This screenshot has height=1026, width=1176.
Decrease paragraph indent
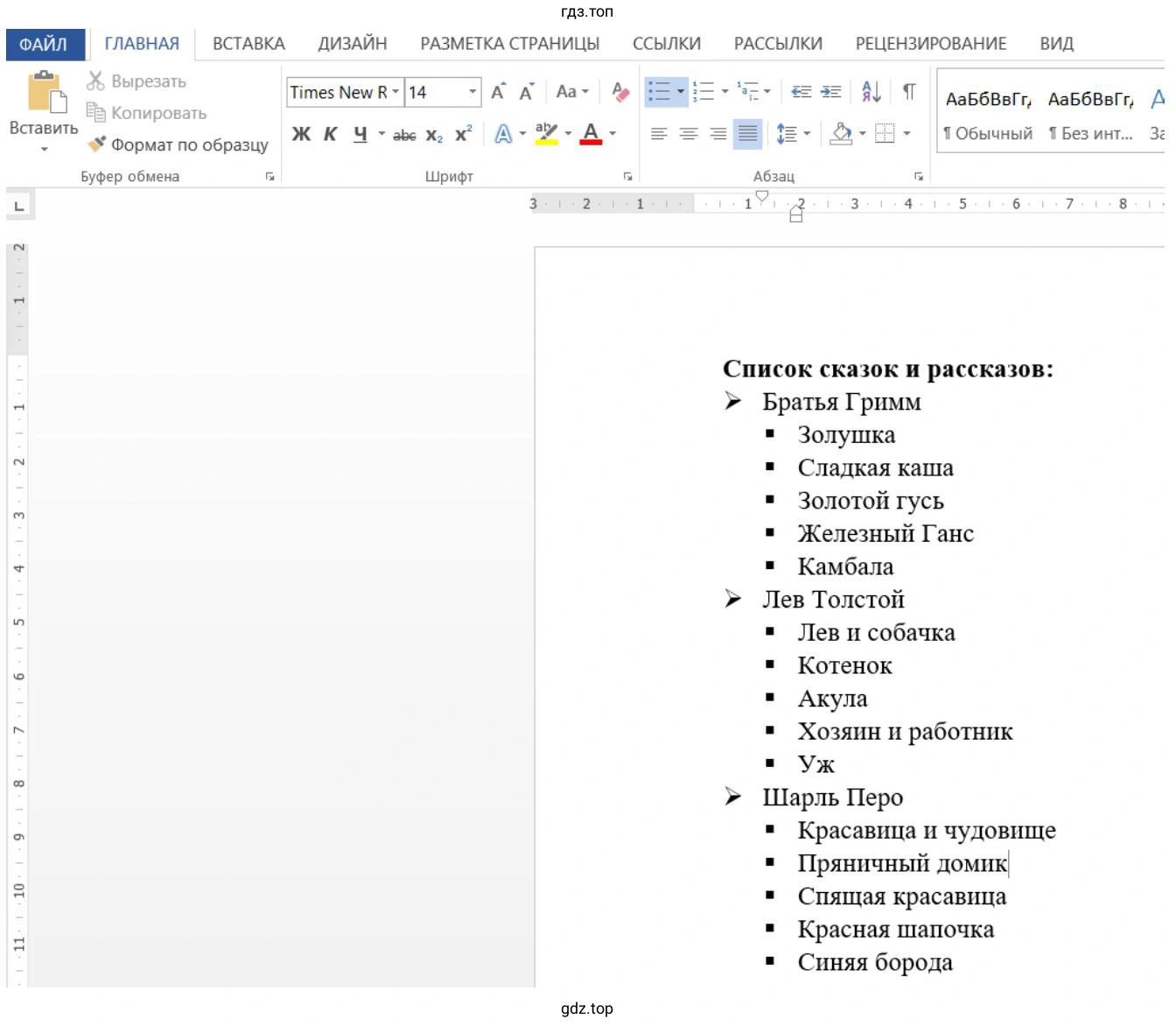(x=801, y=91)
